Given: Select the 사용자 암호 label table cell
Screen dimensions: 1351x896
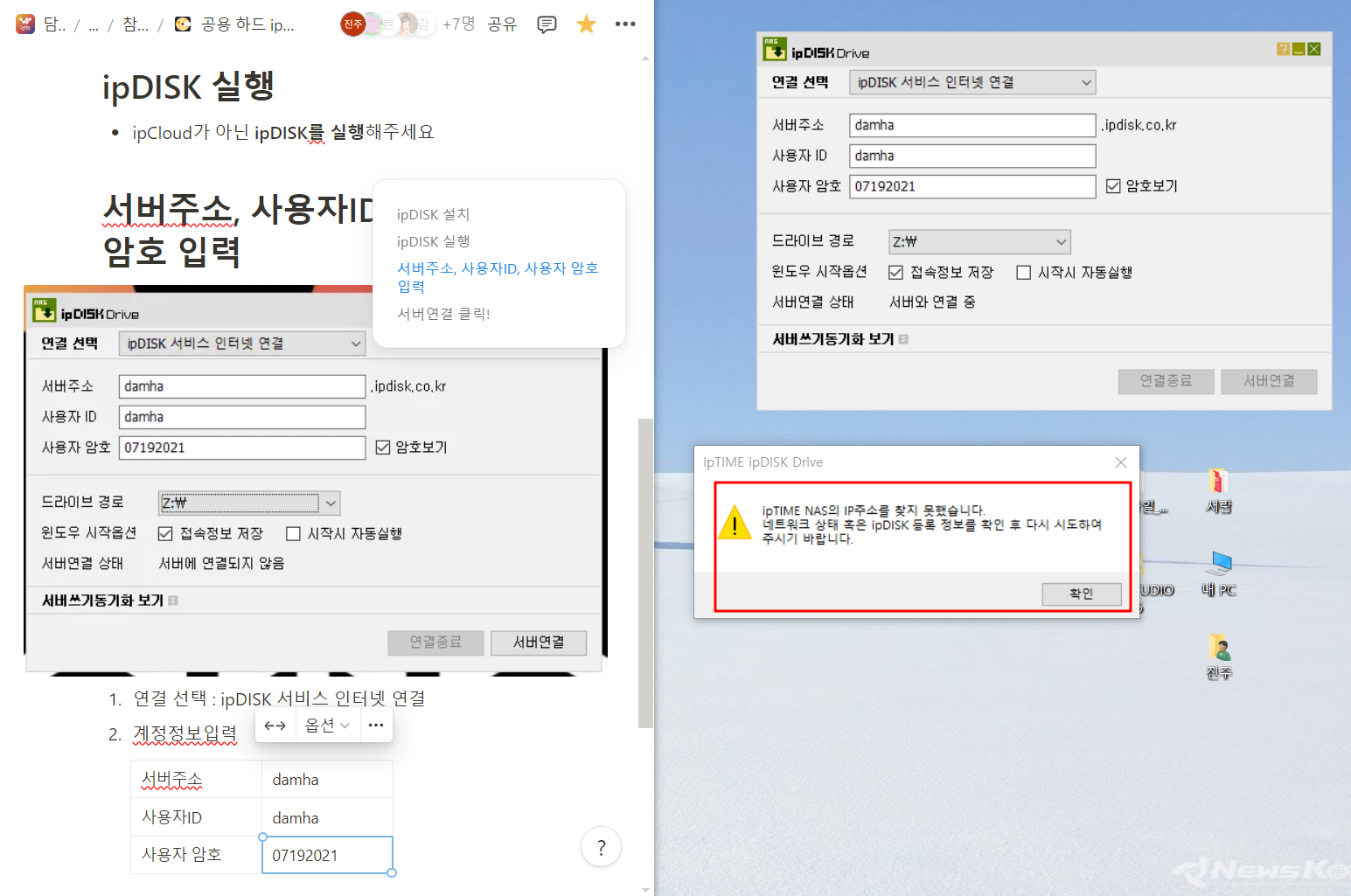Looking at the screenshot, I should click(197, 855).
